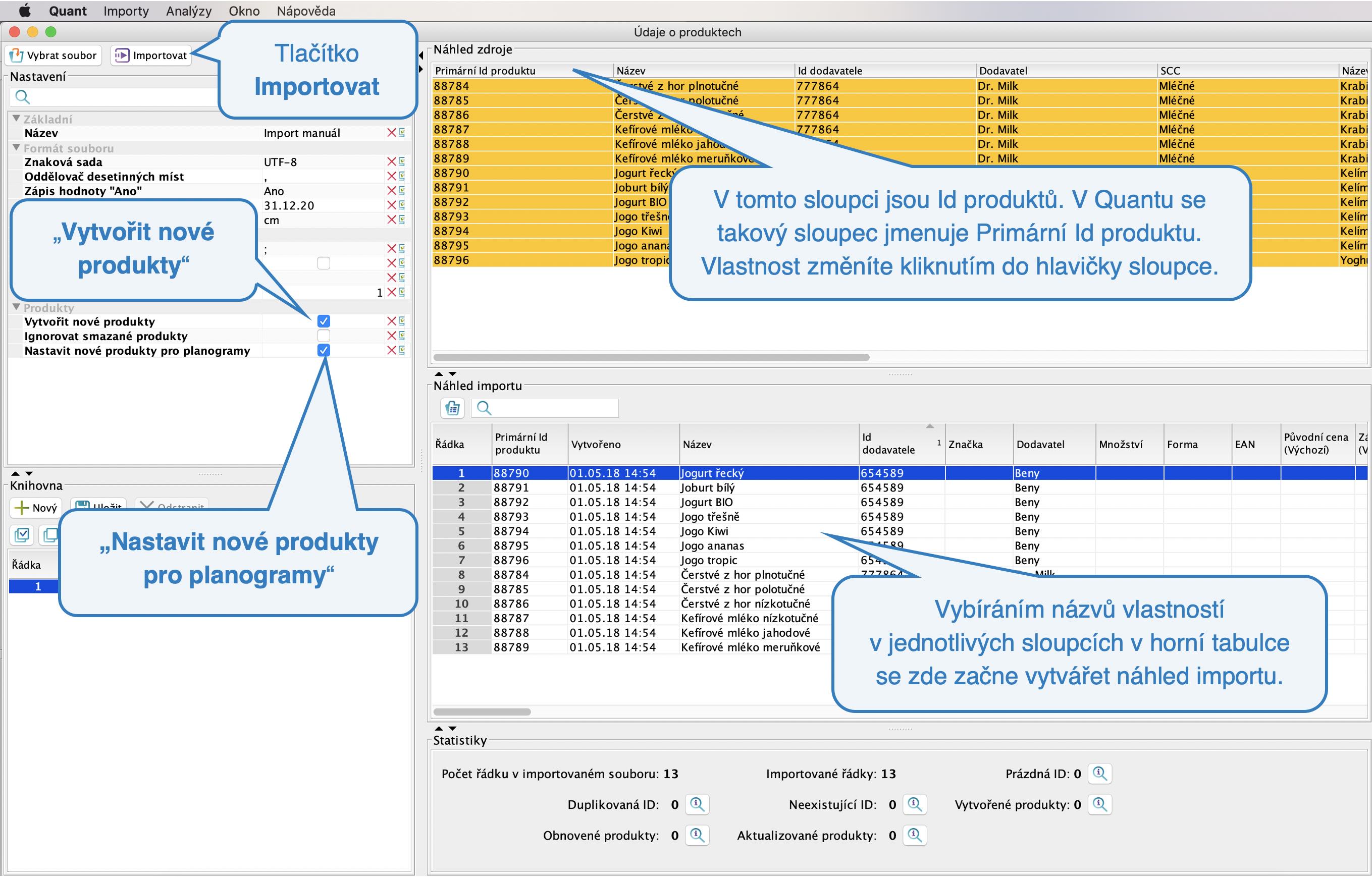Viewport: 1372px width, 877px height.
Task: Click down arrow above Náhled importu panel
Action: 452,374
